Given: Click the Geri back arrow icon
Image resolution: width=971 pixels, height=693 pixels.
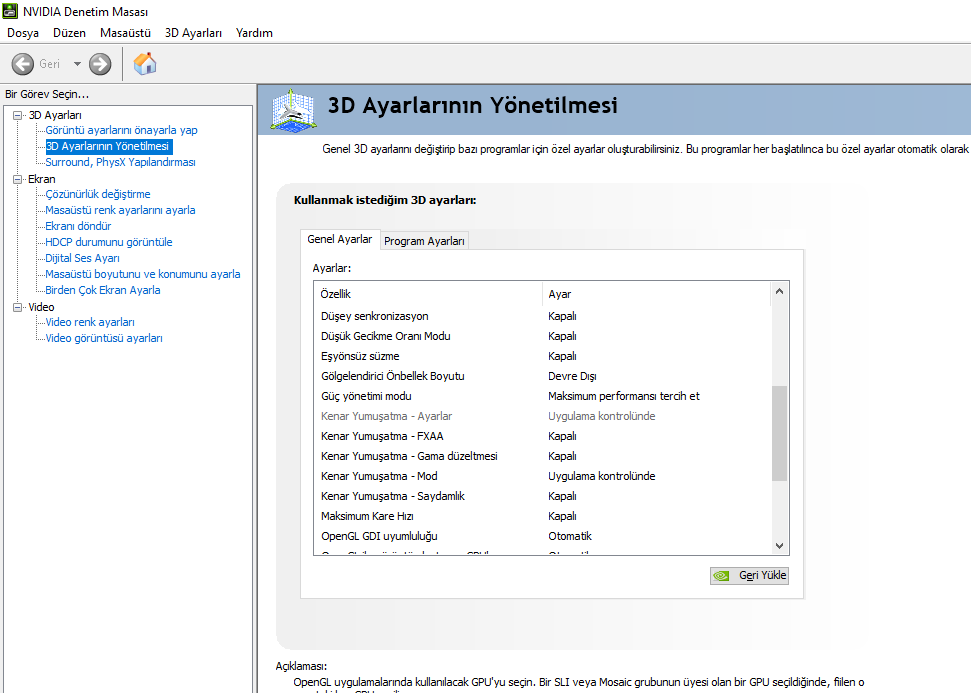Looking at the screenshot, I should (23, 64).
